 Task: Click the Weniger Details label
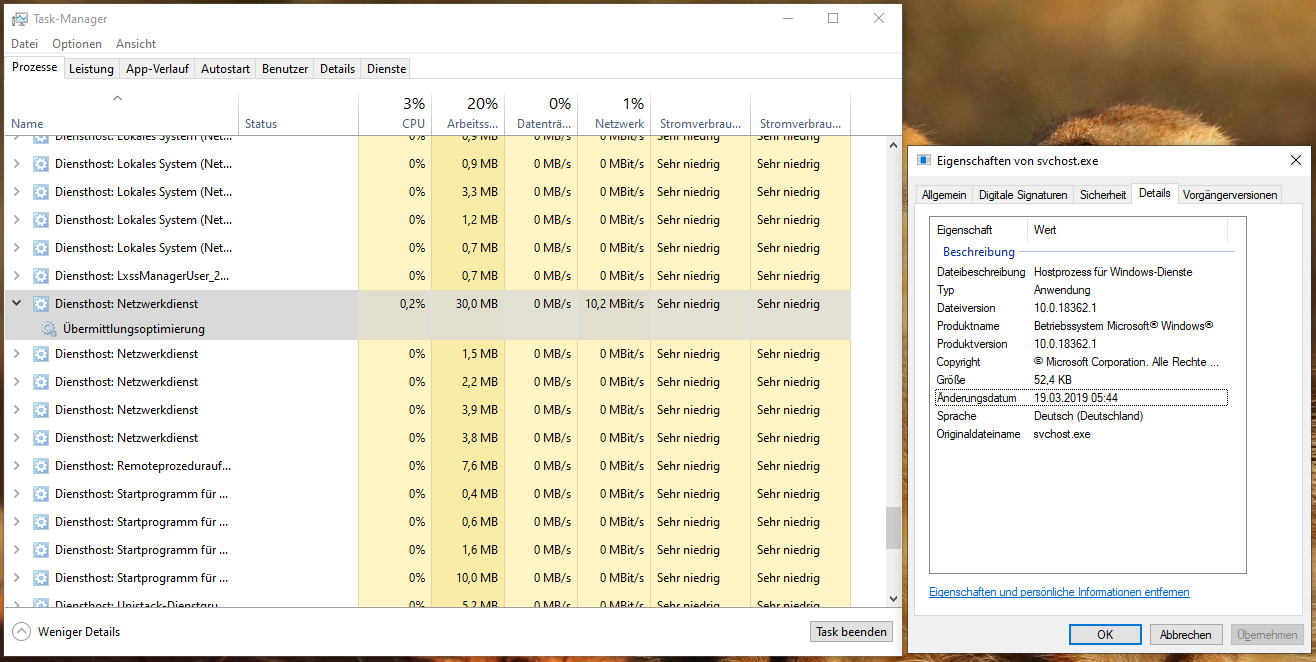pos(79,632)
